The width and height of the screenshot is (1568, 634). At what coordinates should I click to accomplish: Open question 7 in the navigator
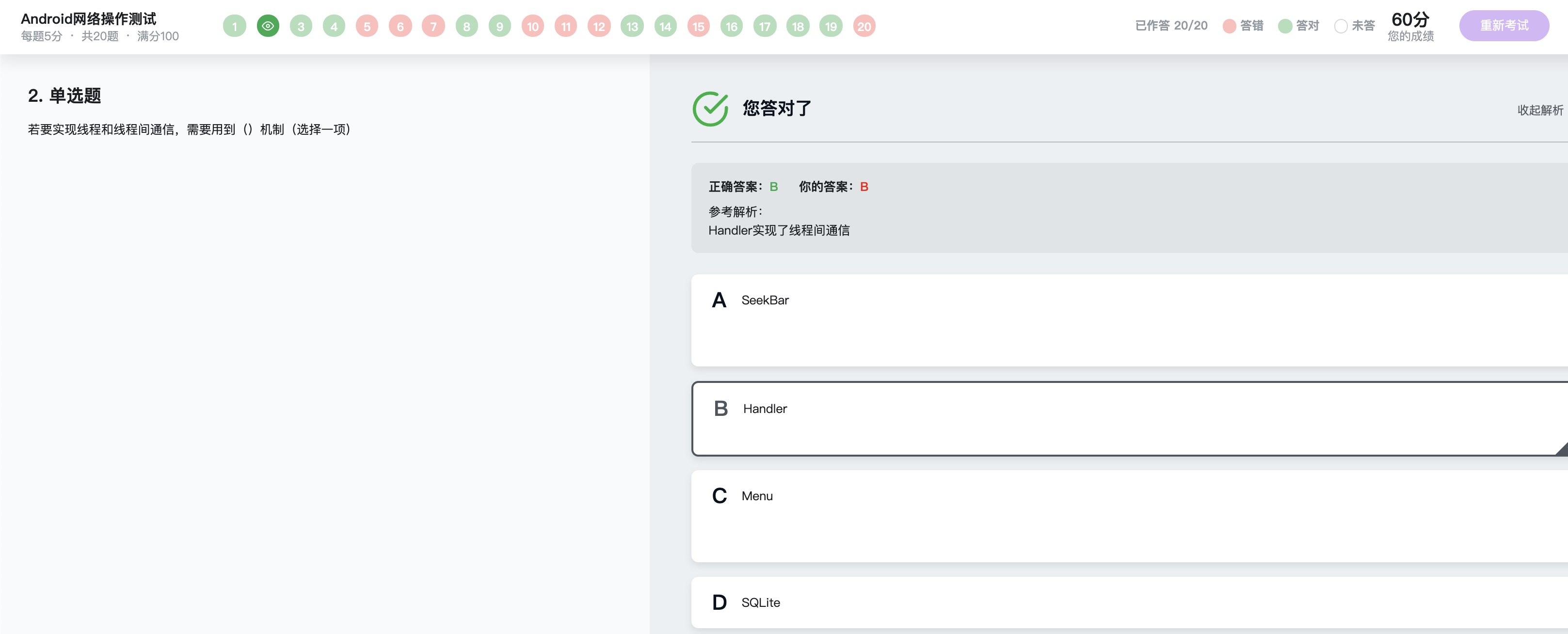(433, 26)
